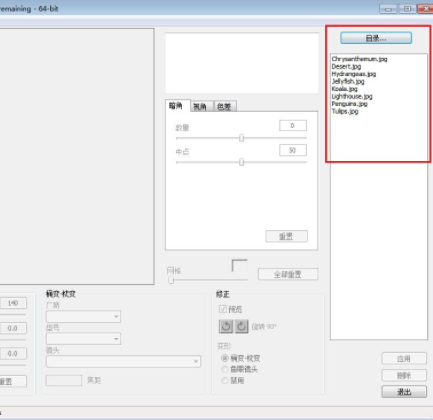Switch to the 色差 chromatic aberration tab
This screenshot has width=433, height=420.
pyautogui.click(x=225, y=106)
